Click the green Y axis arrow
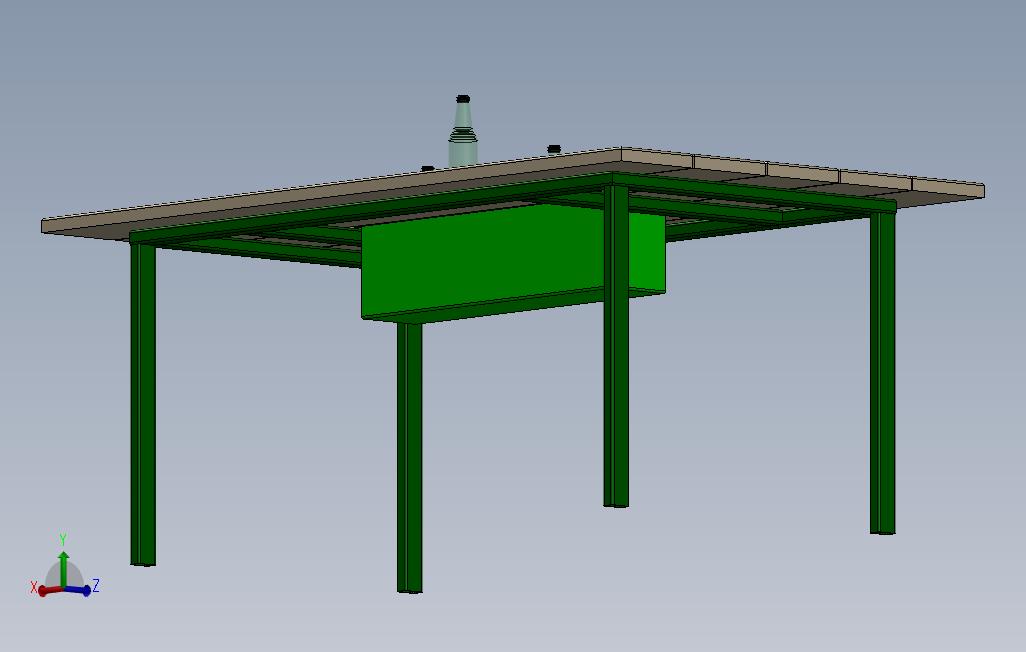 [63, 569]
